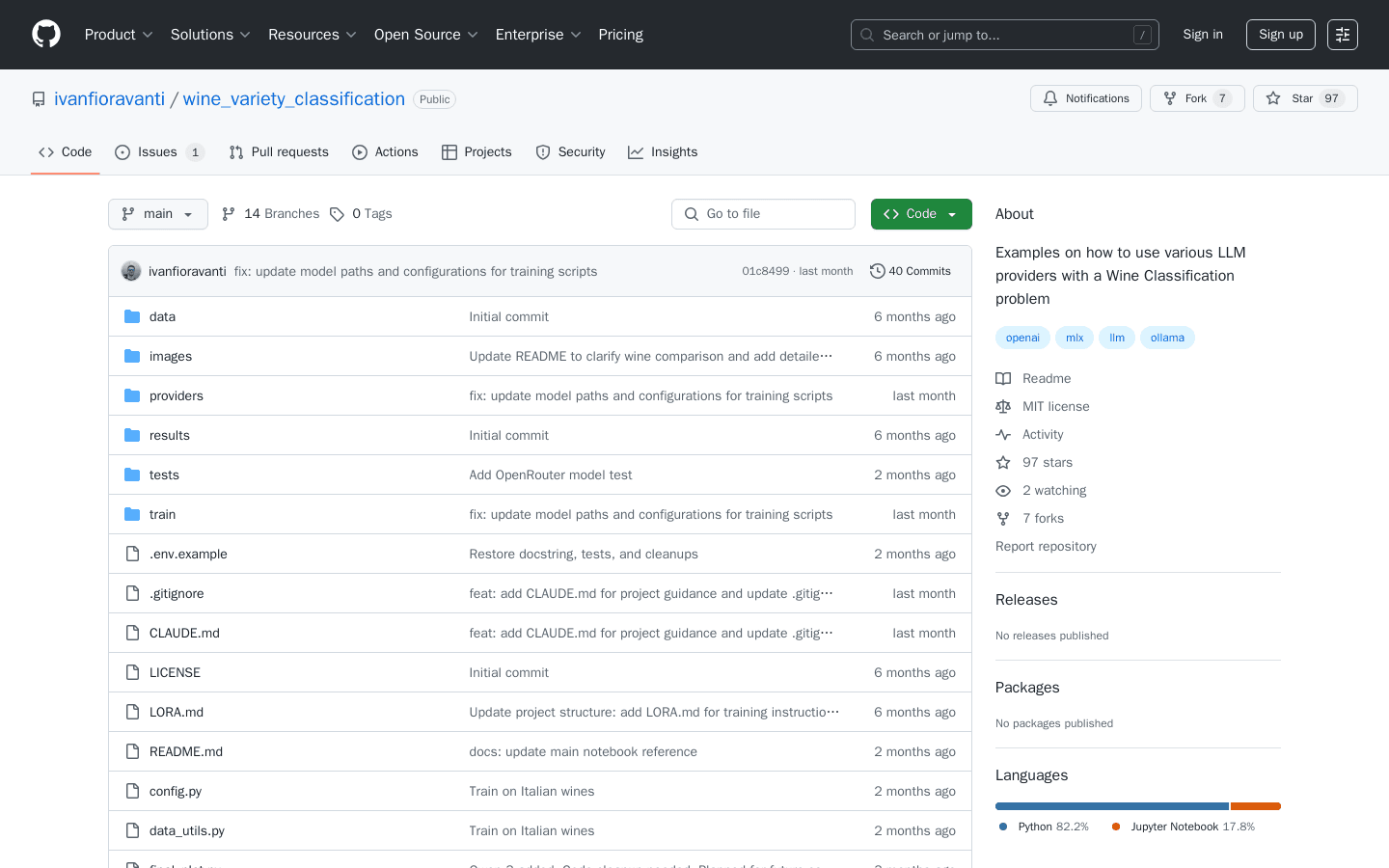Viewport: 1389px width, 868px height.
Task: Expand the Product menu
Action: coord(119,35)
